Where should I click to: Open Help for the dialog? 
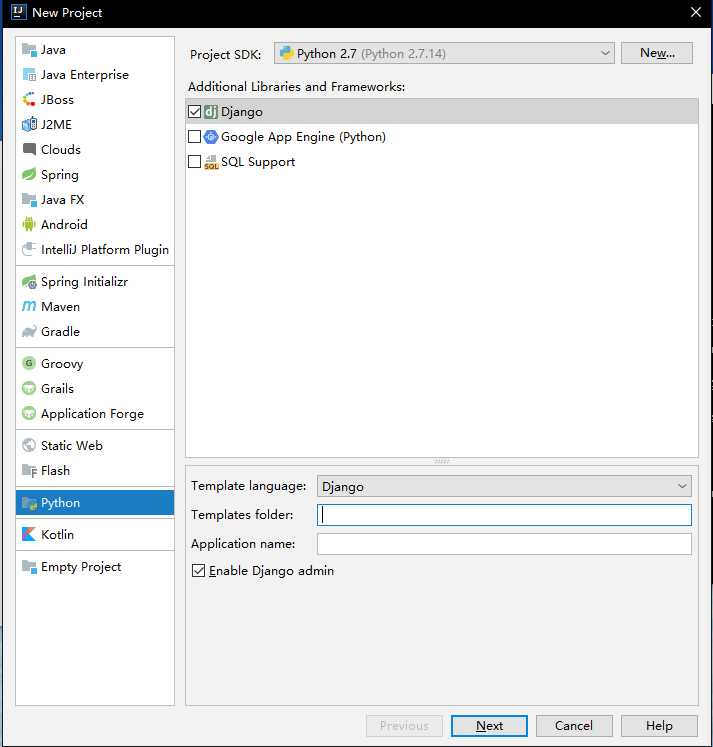tap(659, 726)
